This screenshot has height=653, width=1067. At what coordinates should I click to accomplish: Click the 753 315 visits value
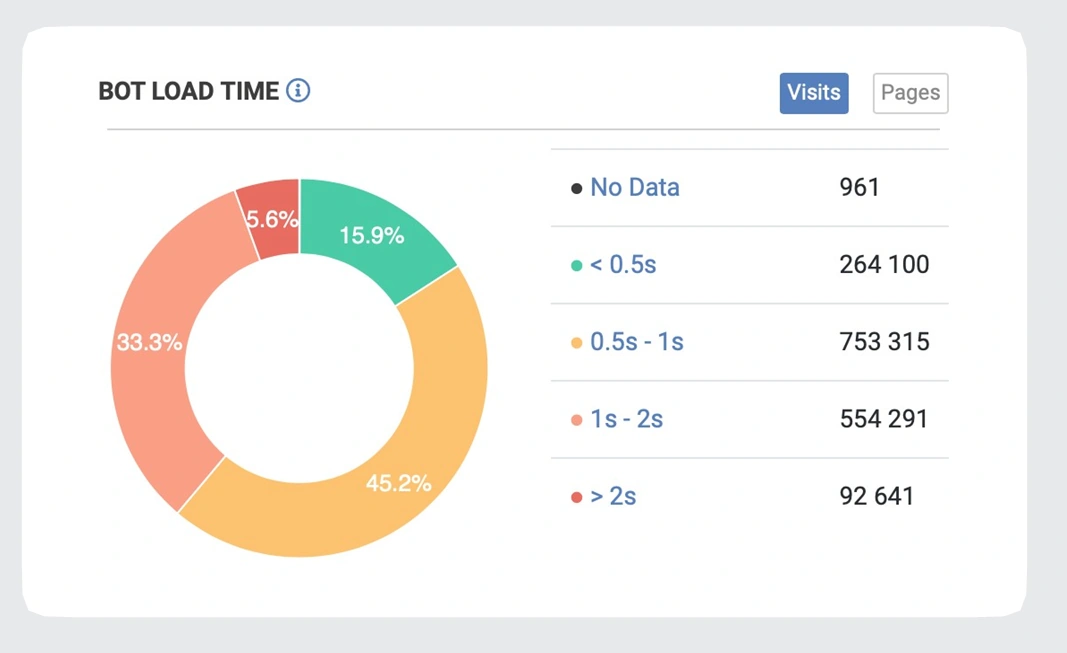(x=884, y=342)
